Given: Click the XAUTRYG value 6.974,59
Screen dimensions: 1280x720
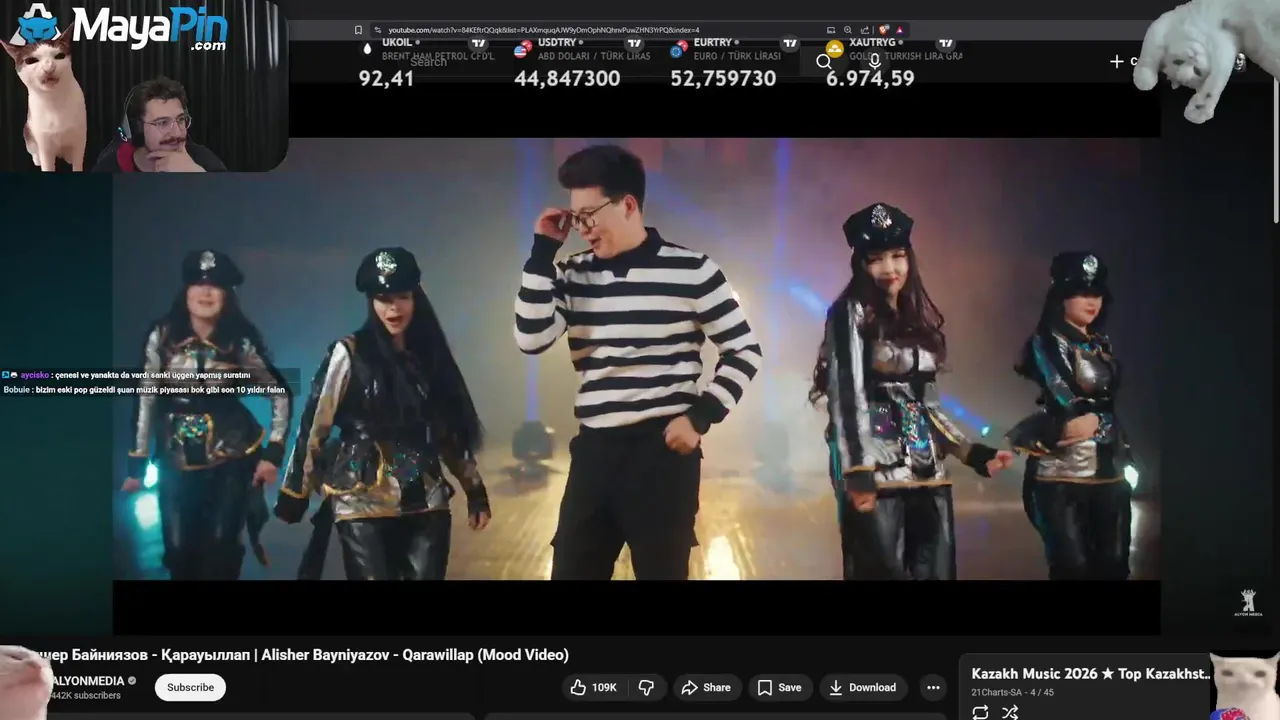Looking at the screenshot, I should pos(870,78).
